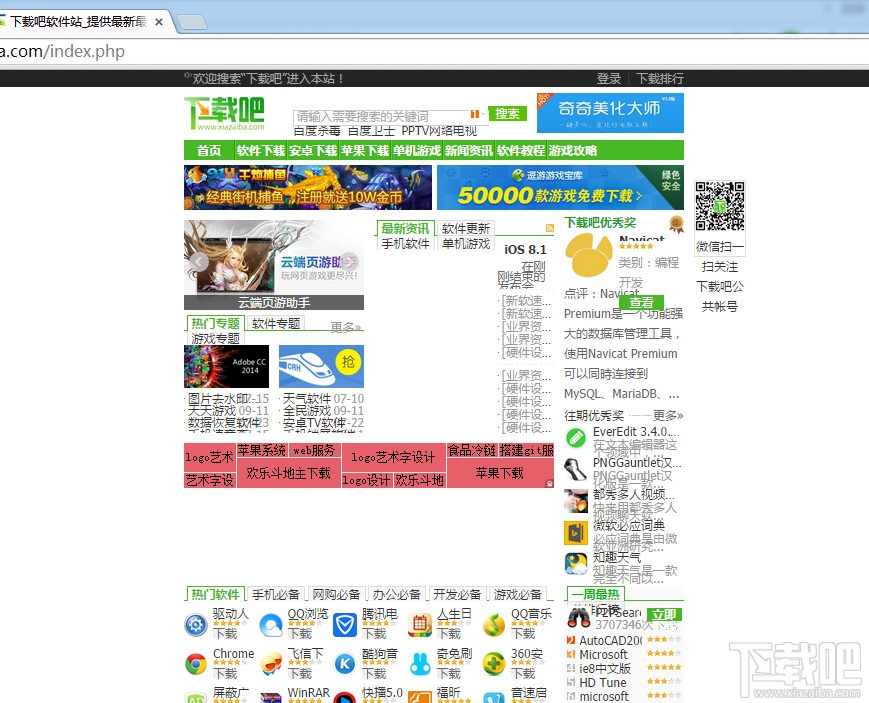Expand 更多» under 往期优秀
869x703 pixels.
pos(666,415)
